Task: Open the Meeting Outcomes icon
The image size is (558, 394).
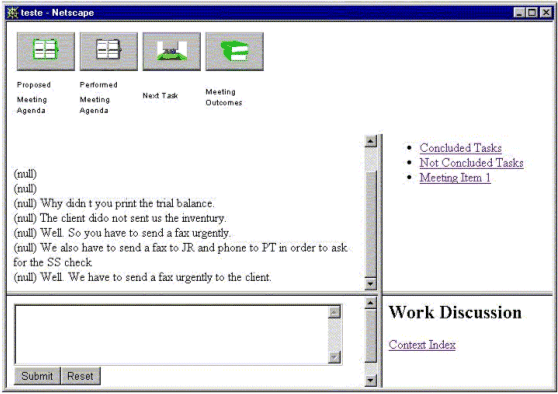Action: pos(235,51)
